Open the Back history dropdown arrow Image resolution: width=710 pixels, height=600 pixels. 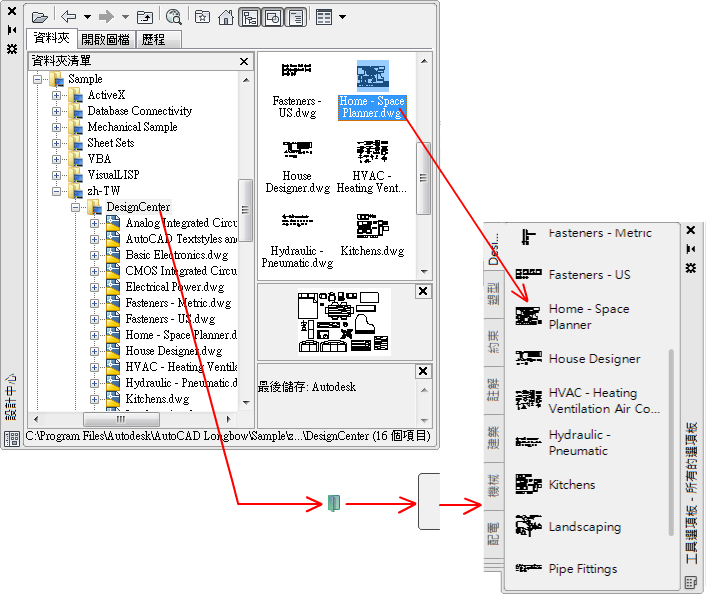[x=87, y=17]
